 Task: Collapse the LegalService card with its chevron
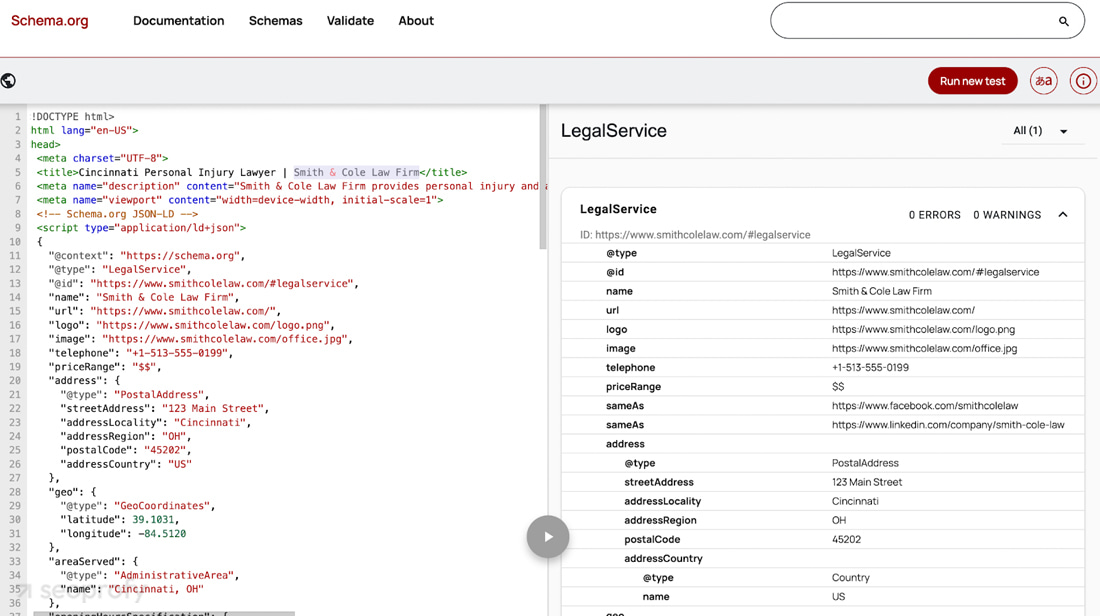click(1063, 214)
